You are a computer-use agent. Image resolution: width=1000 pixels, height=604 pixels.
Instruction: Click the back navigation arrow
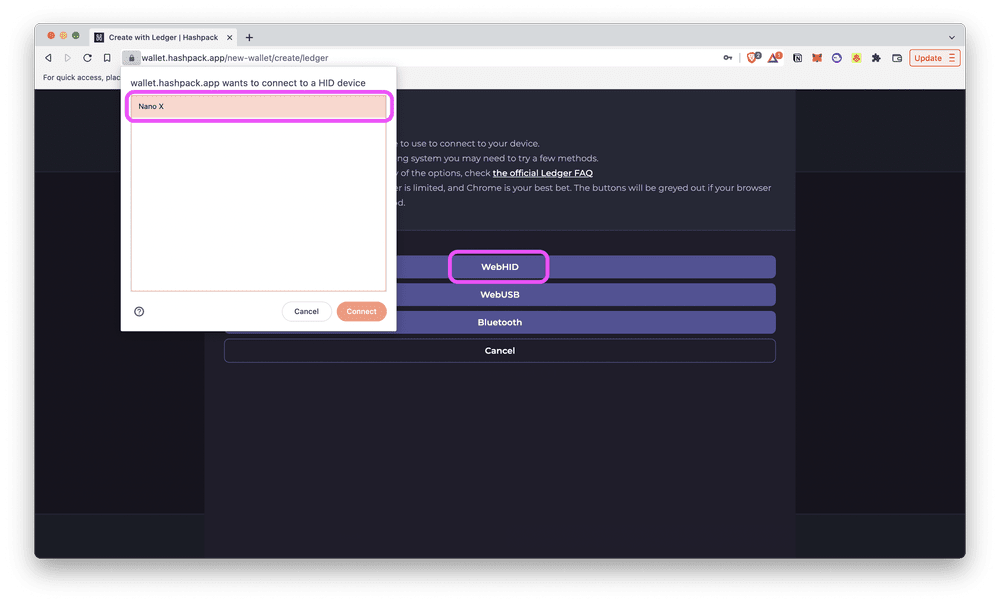tap(48, 57)
